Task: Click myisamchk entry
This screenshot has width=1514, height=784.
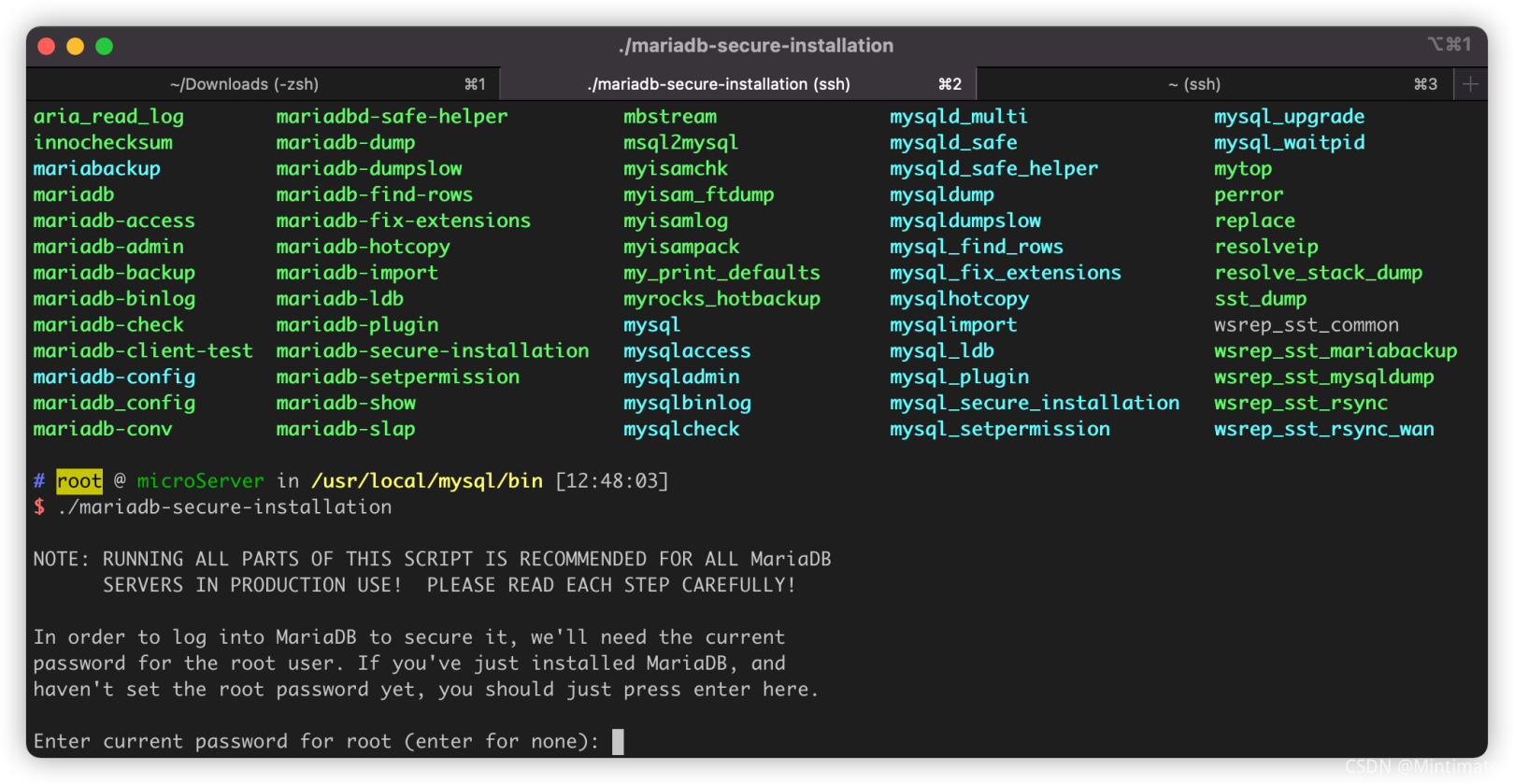Action: point(676,169)
